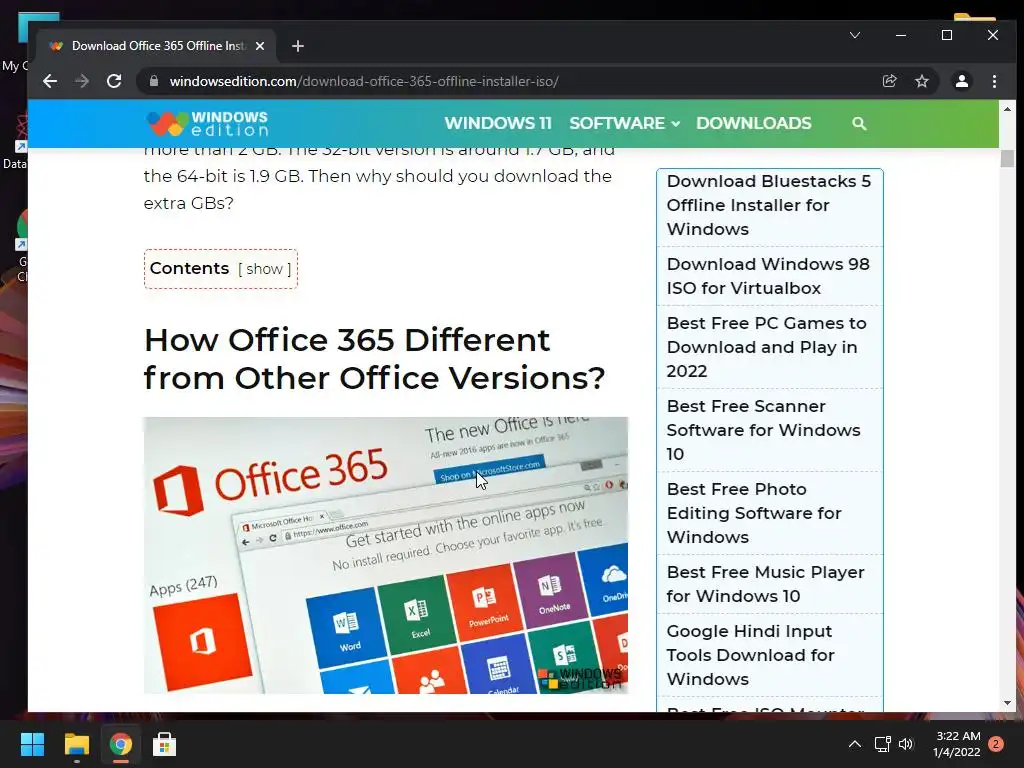This screenshot has height=768, width=1024.
Task: Expand the SOFTWARE dropdown menu
Action: pyautogui.click(x=624, y=123)
